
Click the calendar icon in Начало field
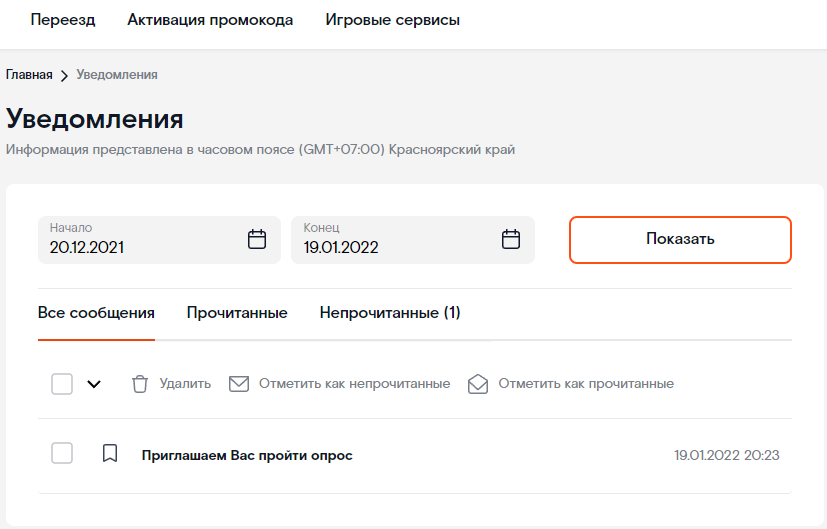[257, 239]
